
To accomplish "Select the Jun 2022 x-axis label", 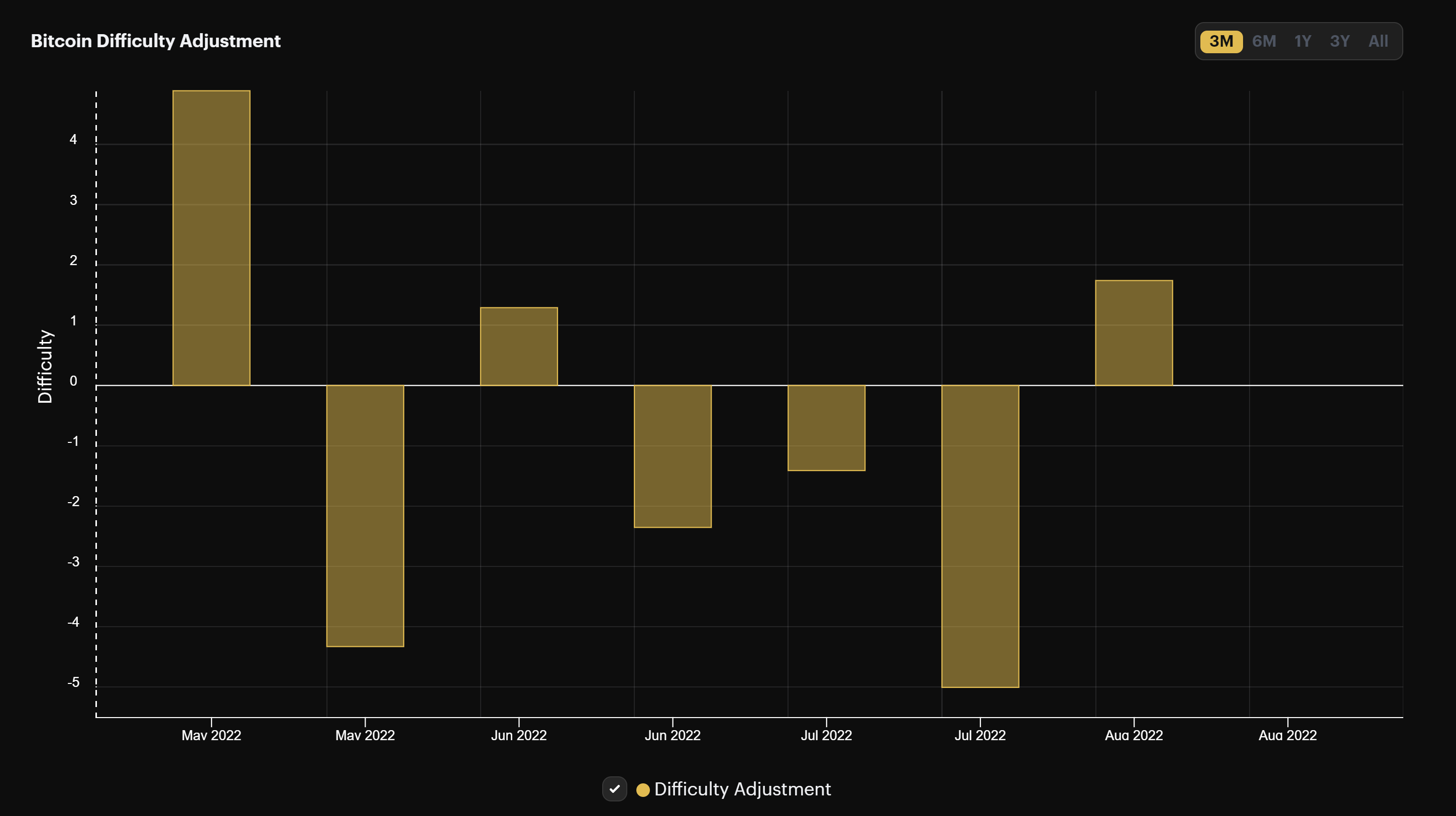I will [x=518, y=735].
